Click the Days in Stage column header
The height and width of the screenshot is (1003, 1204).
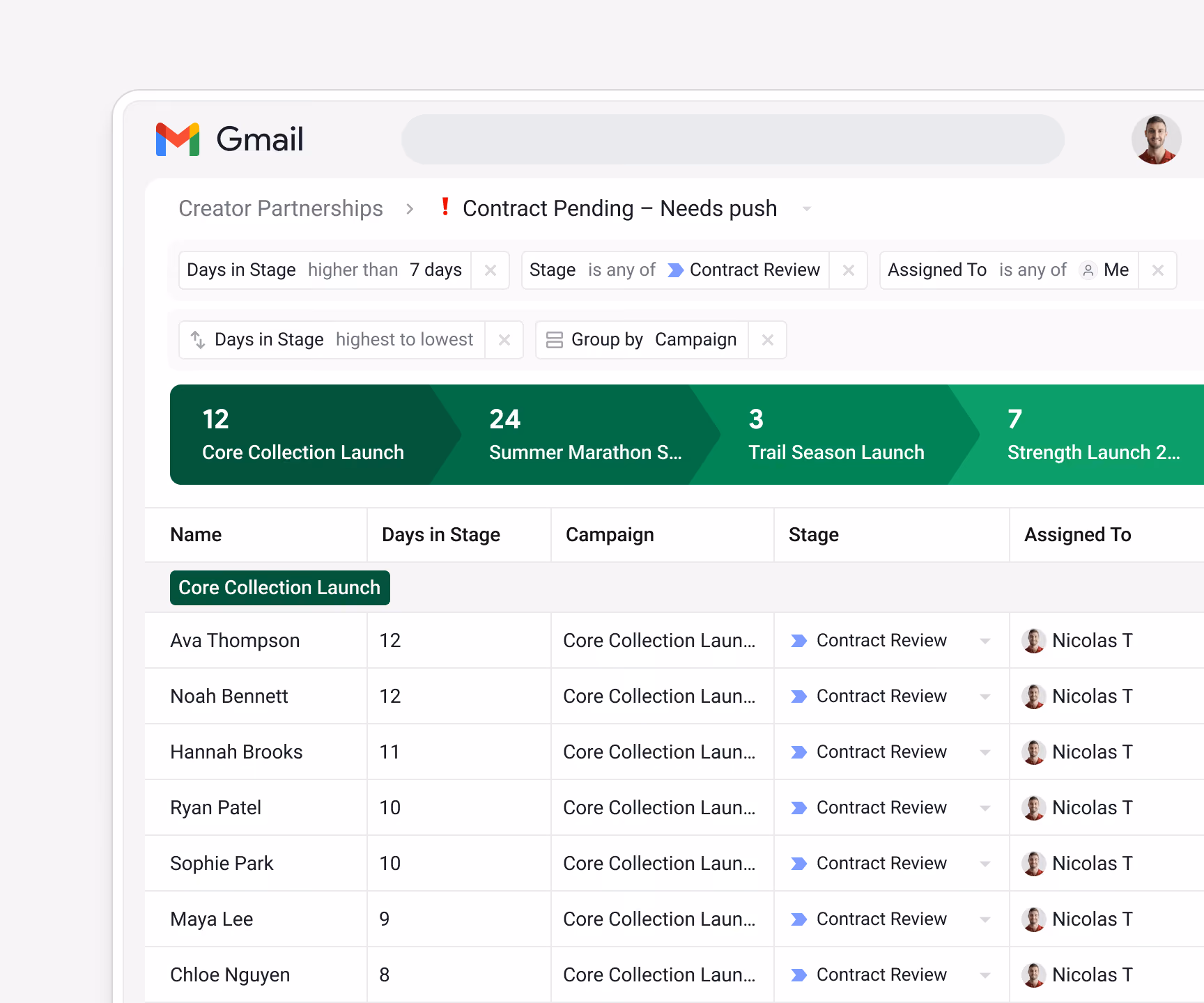click(x=441, y=535)
